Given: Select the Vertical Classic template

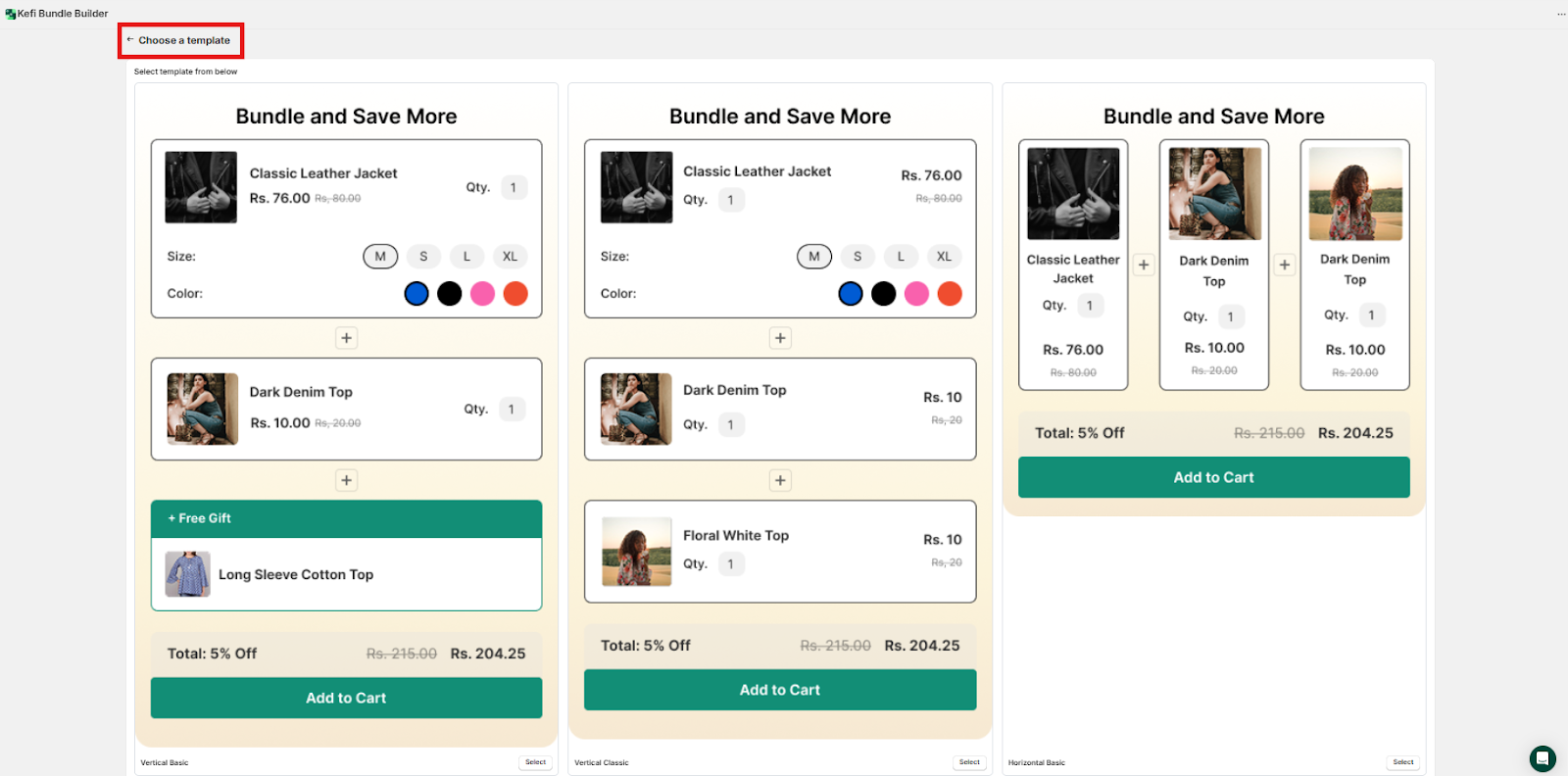Looking at the screenshot, I should coord(969,762).
